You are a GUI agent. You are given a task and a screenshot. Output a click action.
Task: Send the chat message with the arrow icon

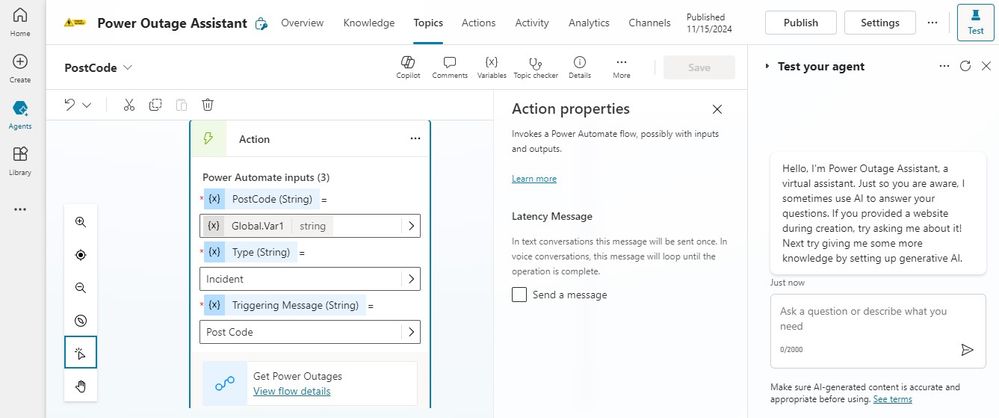click(x=967, y=349)
